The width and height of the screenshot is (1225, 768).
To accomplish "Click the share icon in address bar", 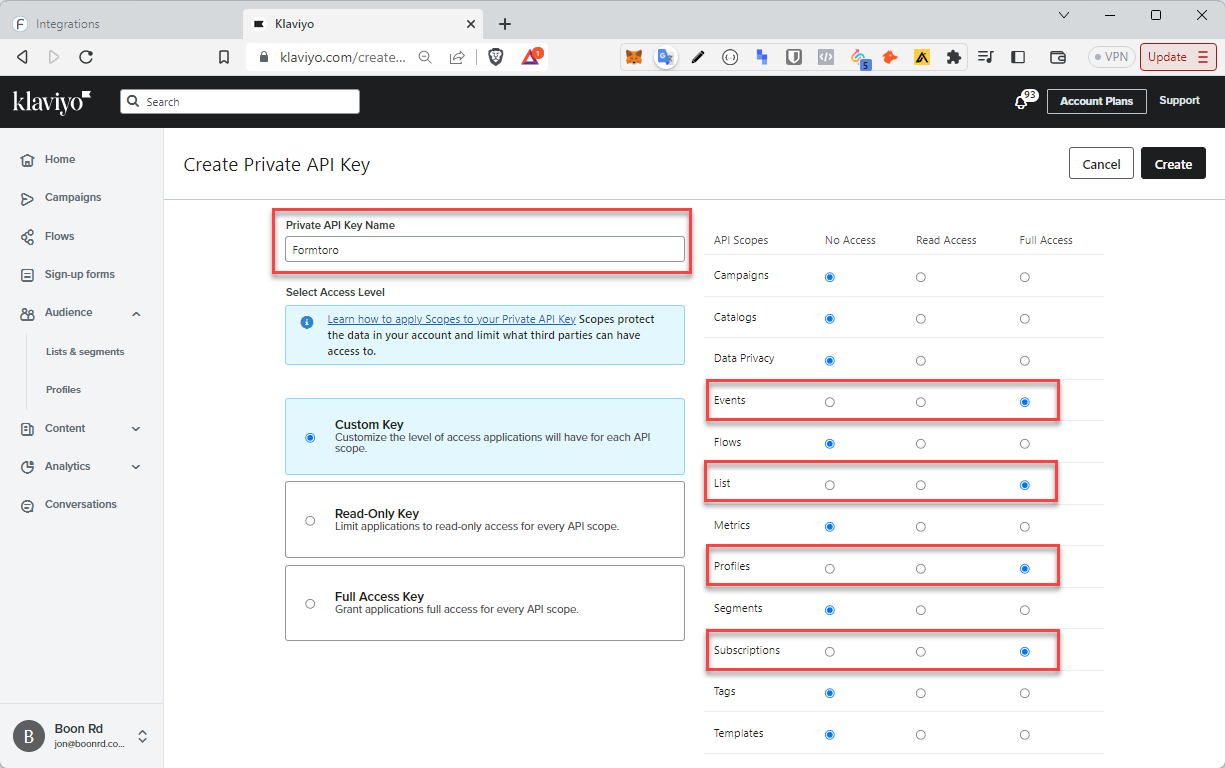I will (457, 57).
